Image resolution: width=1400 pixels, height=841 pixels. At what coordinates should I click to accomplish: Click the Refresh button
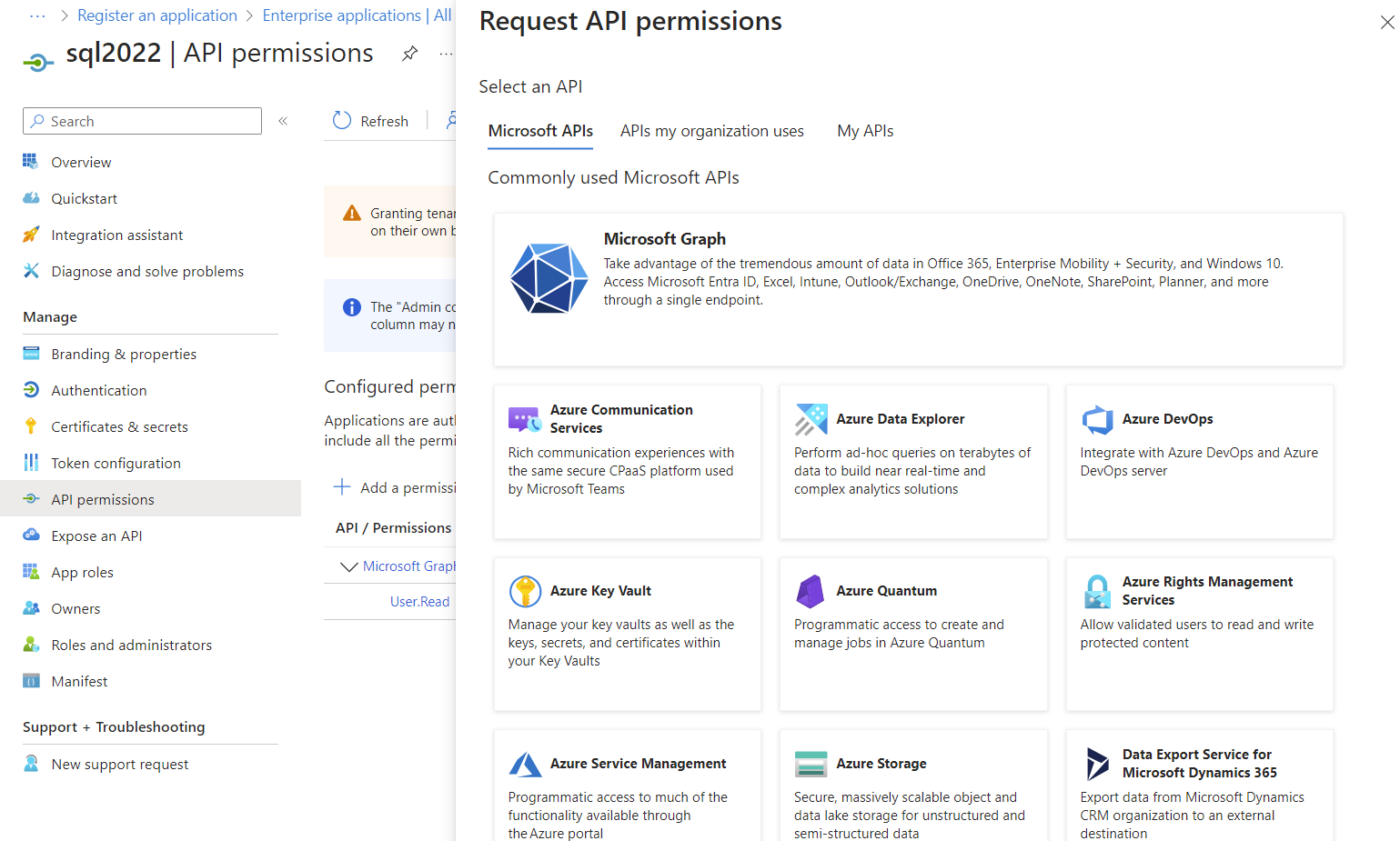[370, 121]
